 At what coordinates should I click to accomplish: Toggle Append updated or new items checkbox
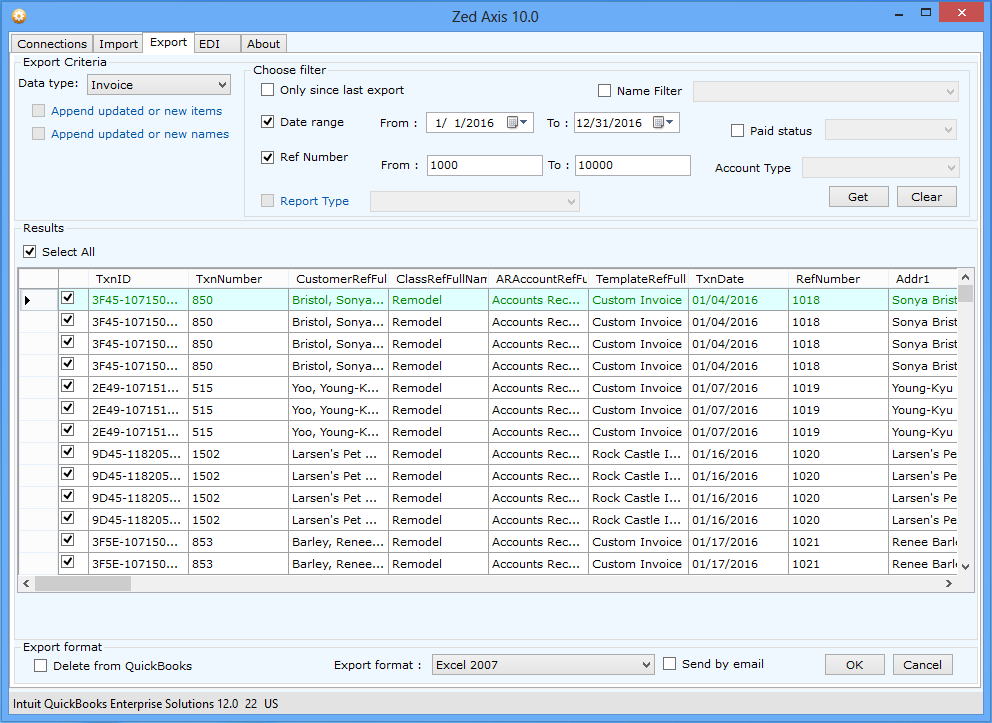[x=39, y=111]
